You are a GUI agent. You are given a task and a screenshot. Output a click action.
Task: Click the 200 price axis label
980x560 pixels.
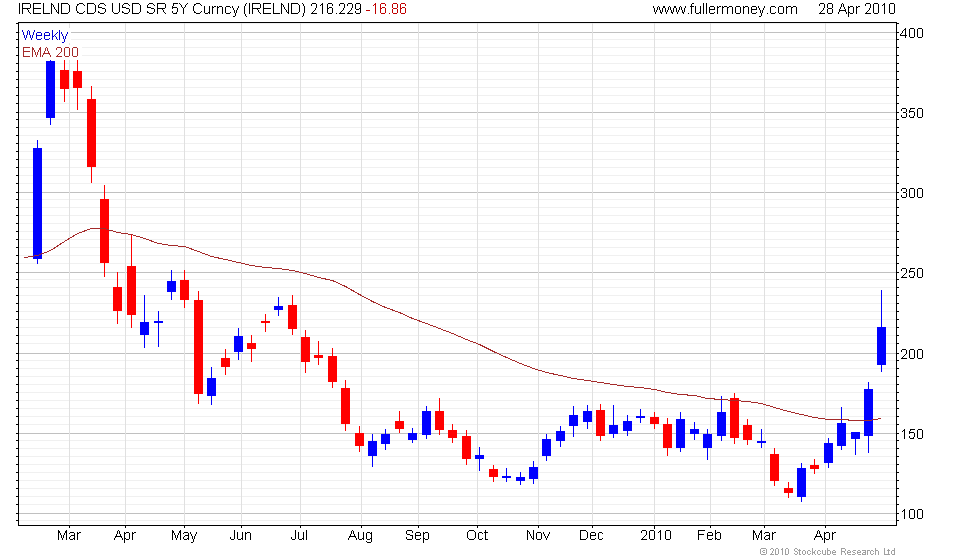(x=912, y=354)
